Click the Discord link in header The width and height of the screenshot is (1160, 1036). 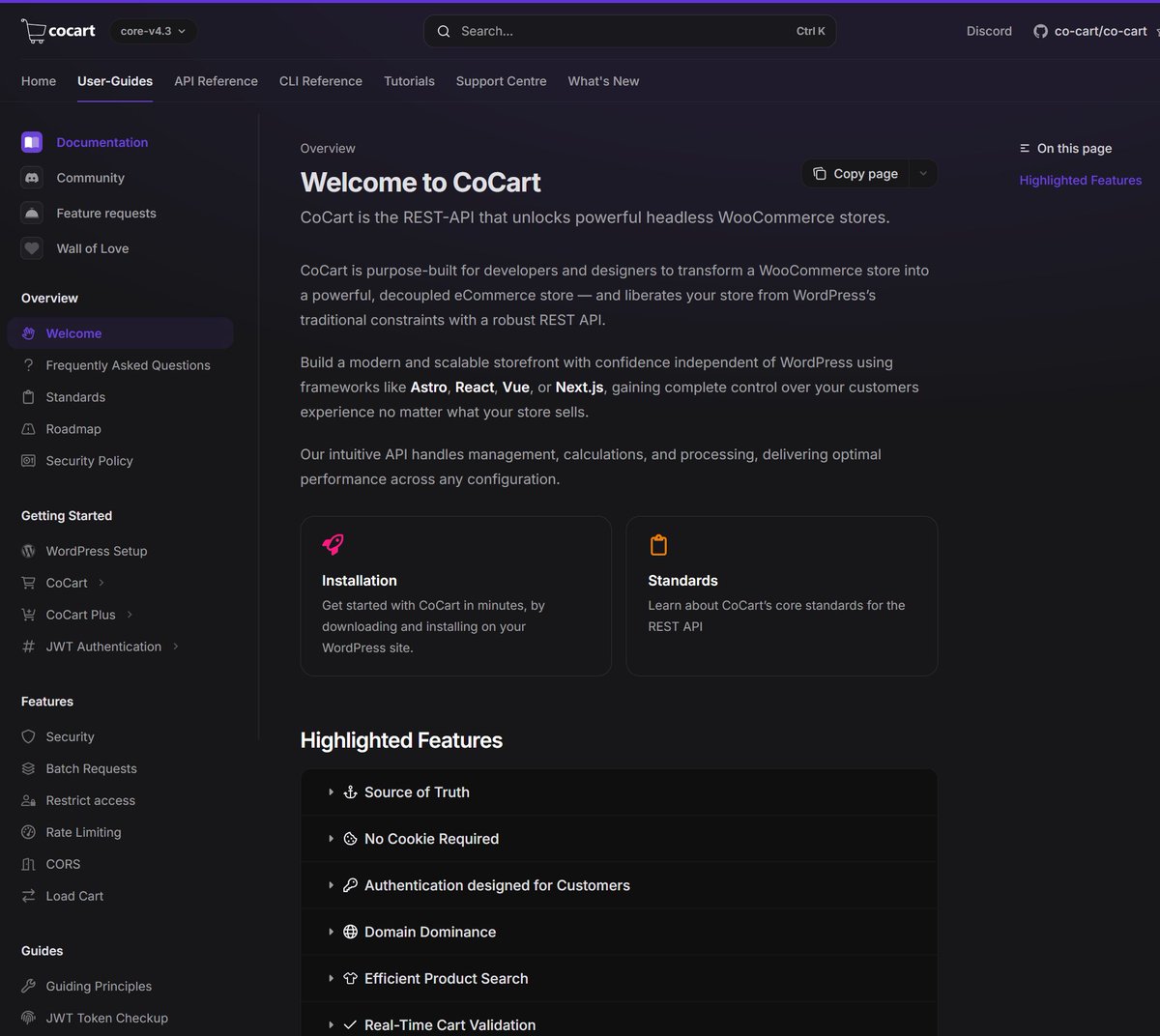coord(989,31)
